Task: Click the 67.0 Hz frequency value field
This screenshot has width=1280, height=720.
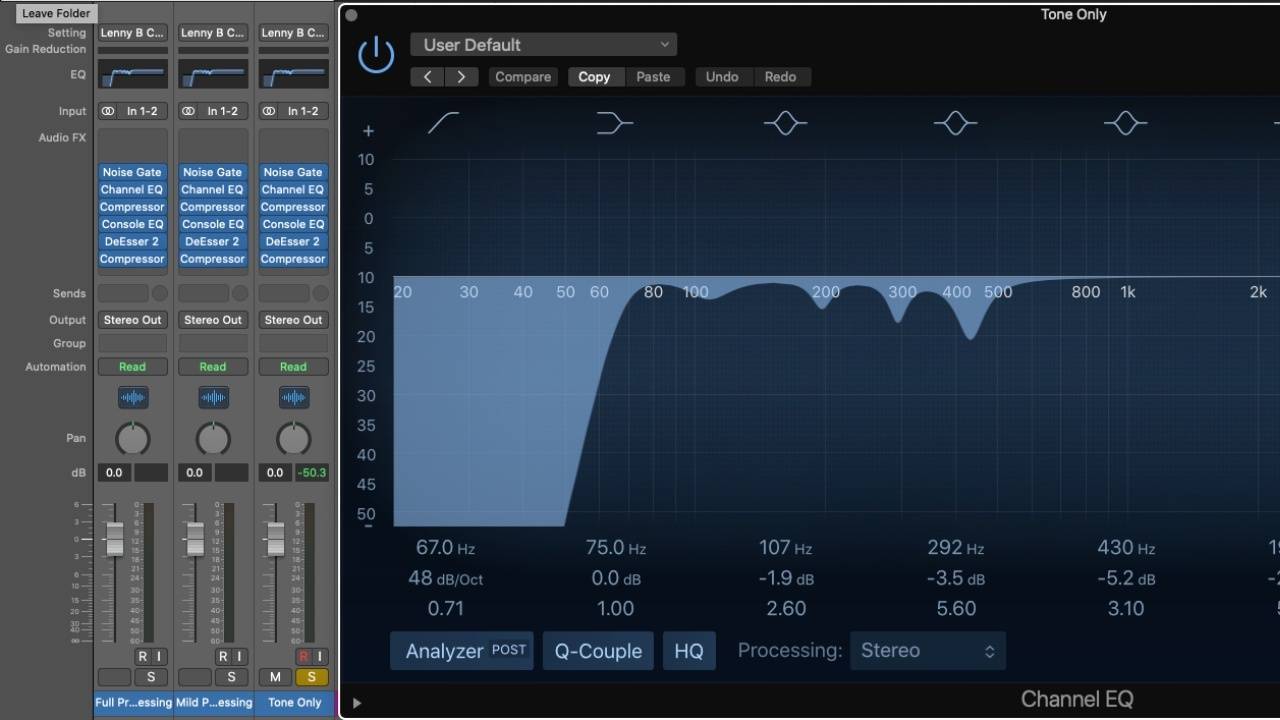Action: pyautogui.click(x=446, y=547)
